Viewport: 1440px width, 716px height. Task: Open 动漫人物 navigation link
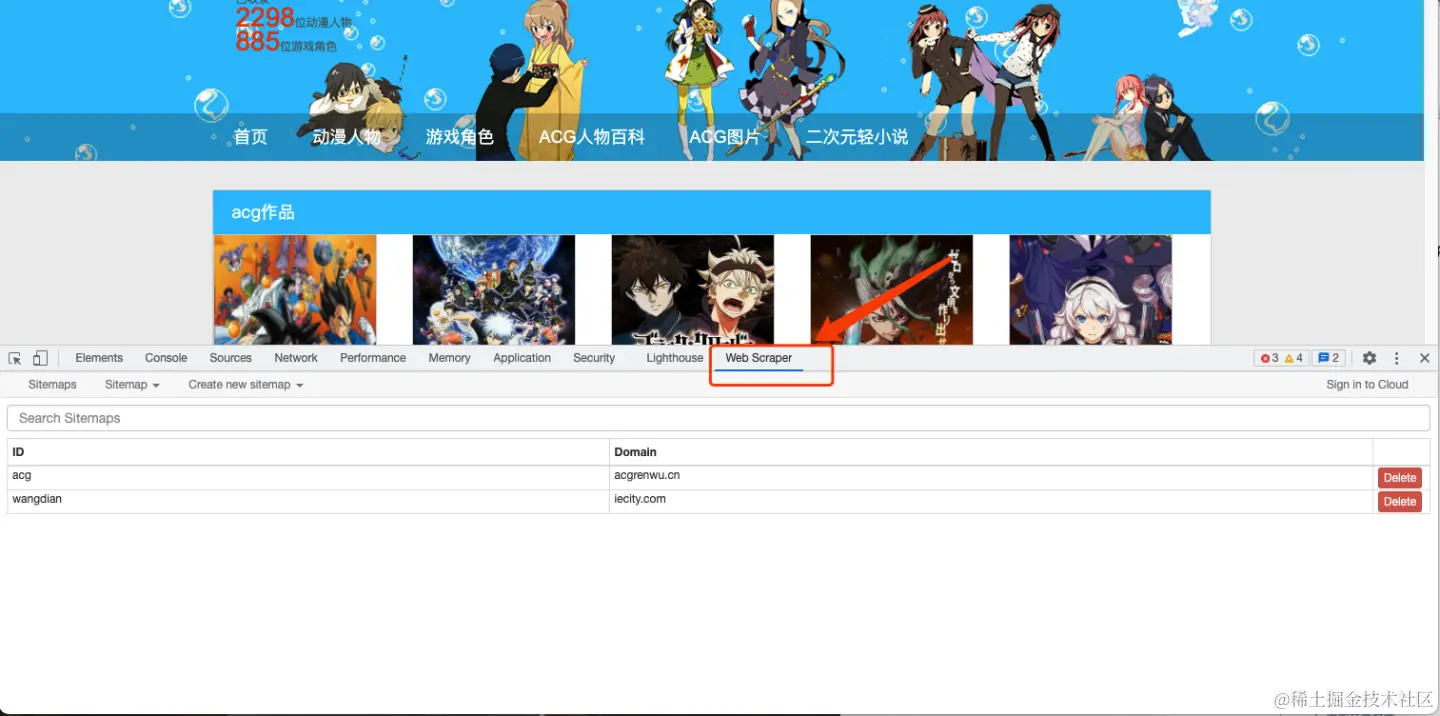(x=346, y=137)
